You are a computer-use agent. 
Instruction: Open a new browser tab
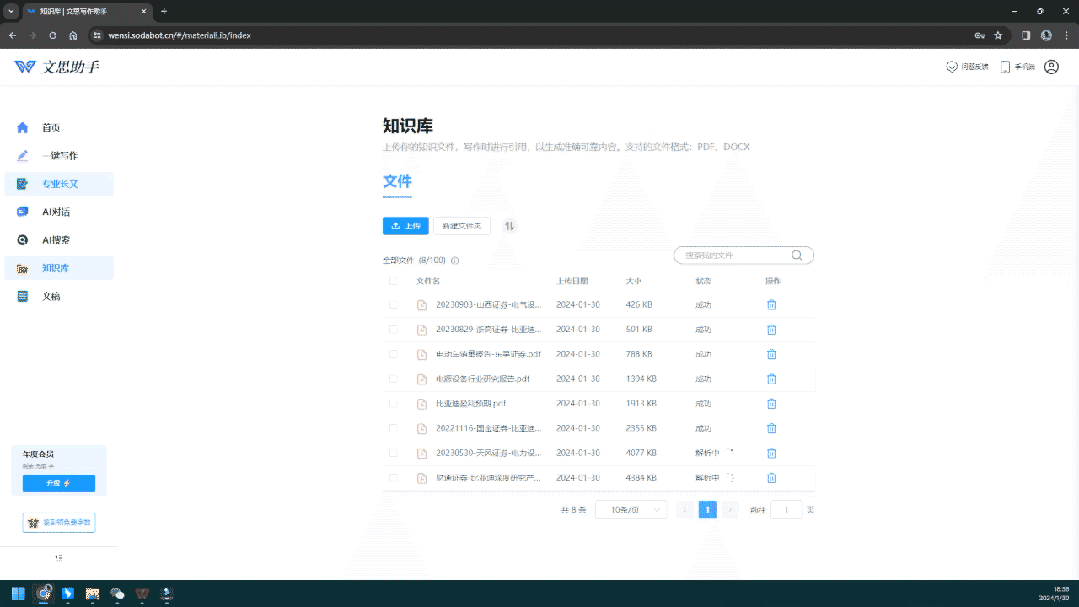click(164, 11)
